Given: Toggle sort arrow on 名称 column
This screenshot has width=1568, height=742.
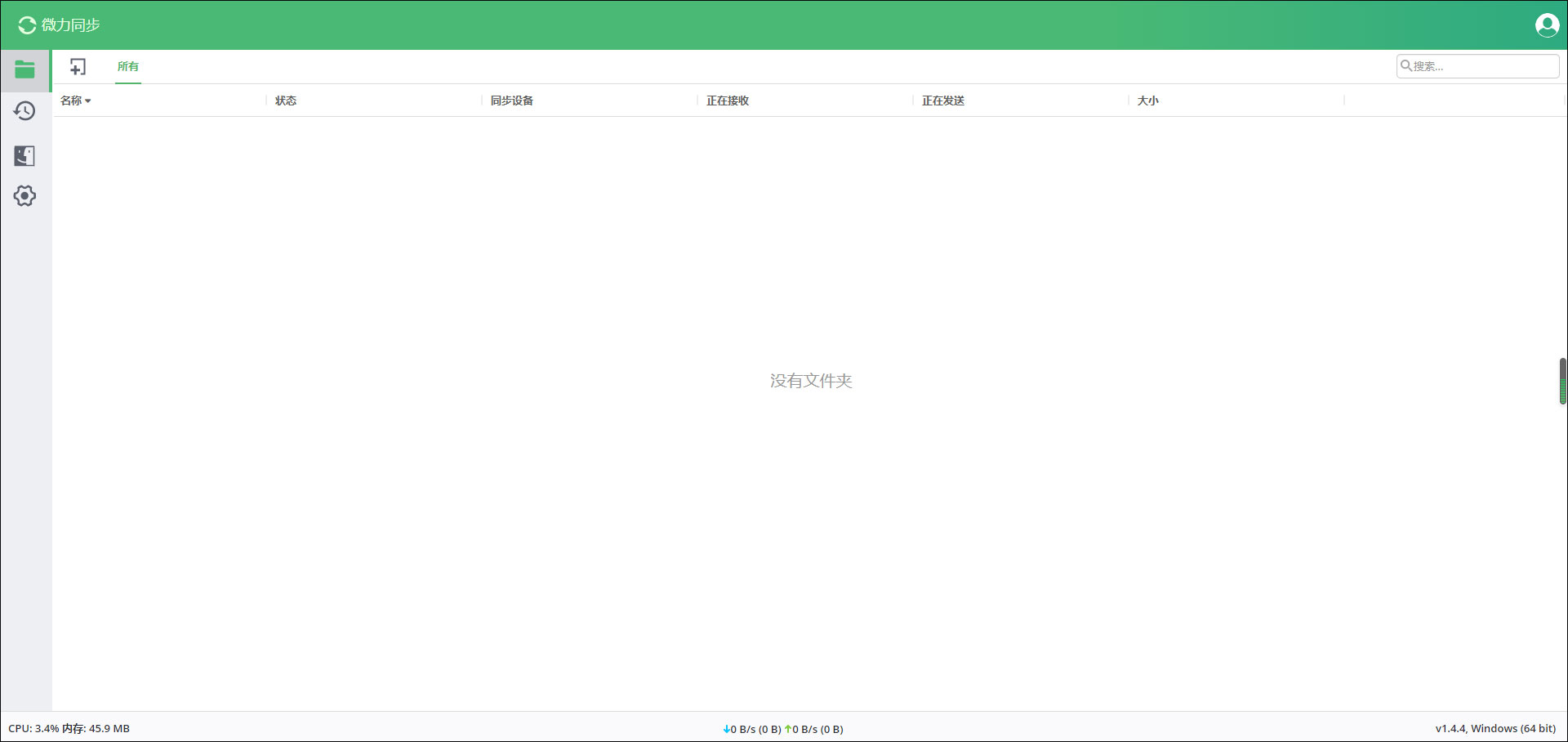Looking at the screenshot, I should tap(88, 101).
